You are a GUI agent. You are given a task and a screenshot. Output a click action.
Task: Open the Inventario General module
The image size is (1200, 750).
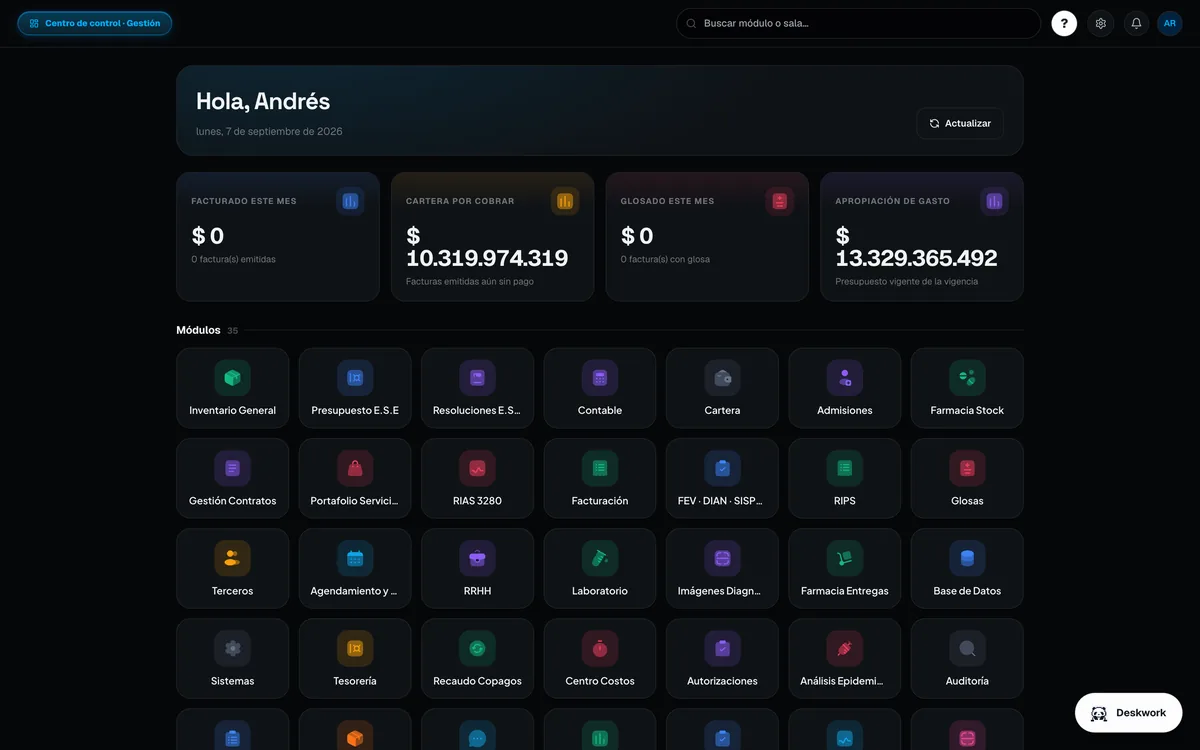(232, 388)
